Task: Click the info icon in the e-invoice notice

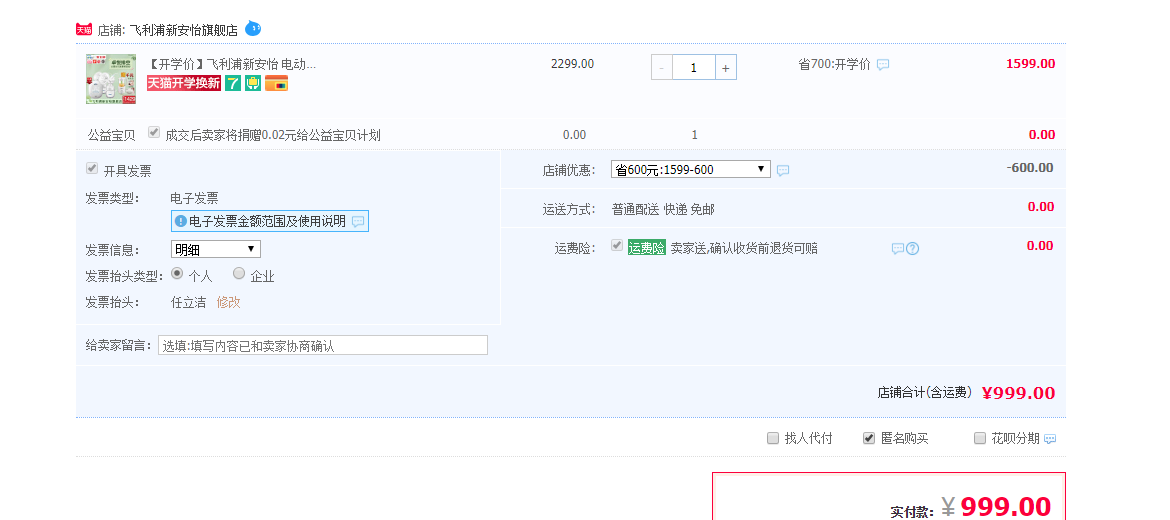Action: tap(180, 221)
